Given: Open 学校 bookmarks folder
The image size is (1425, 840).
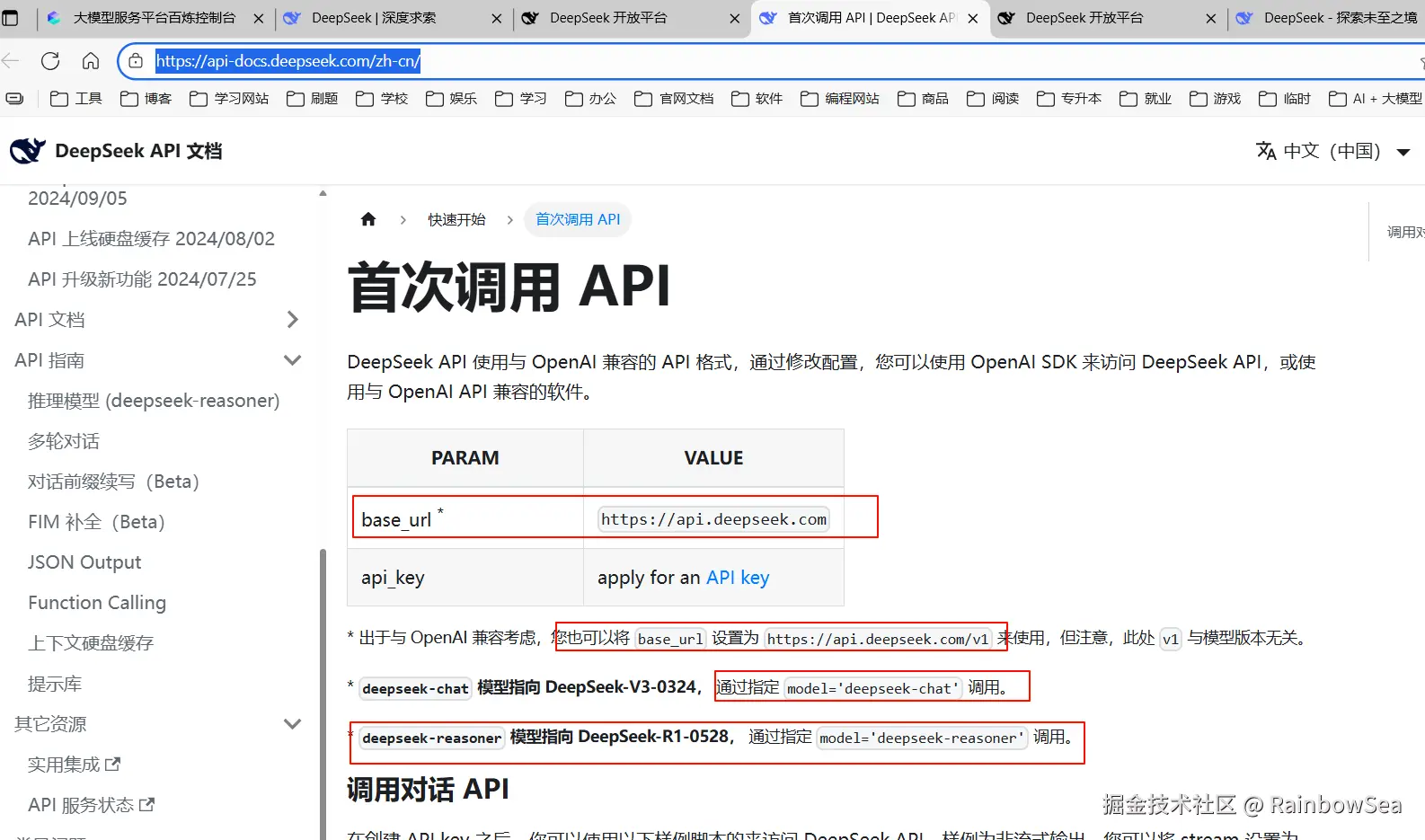Looking at the screenshot, I should pyautogui.click(x=382, y=99).
